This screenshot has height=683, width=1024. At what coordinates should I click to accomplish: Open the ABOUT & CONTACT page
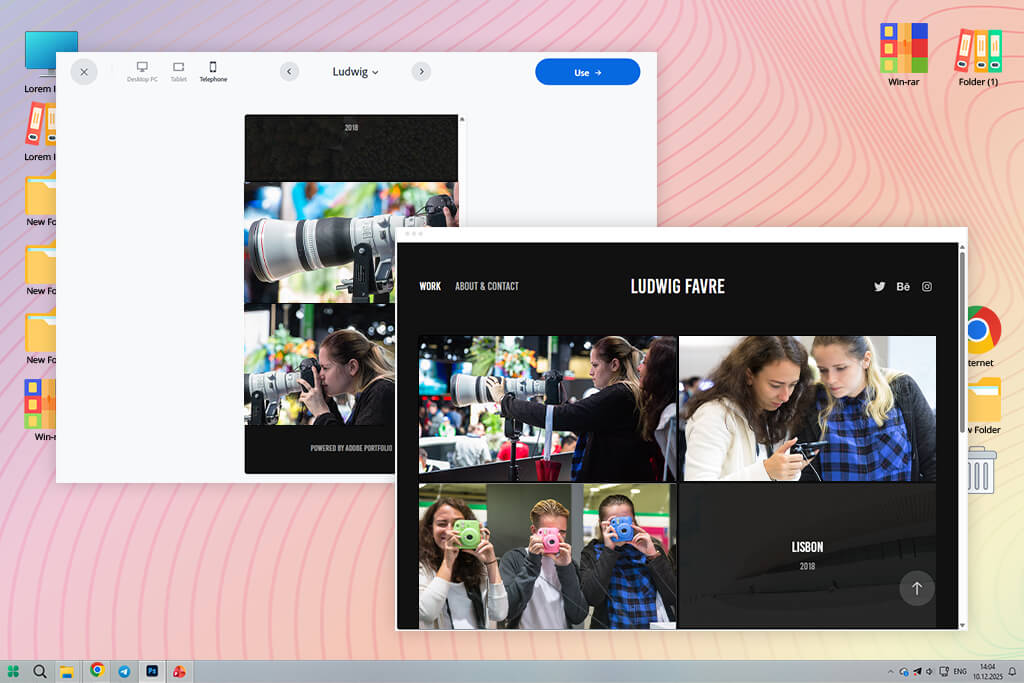click(x=487, y=286)
